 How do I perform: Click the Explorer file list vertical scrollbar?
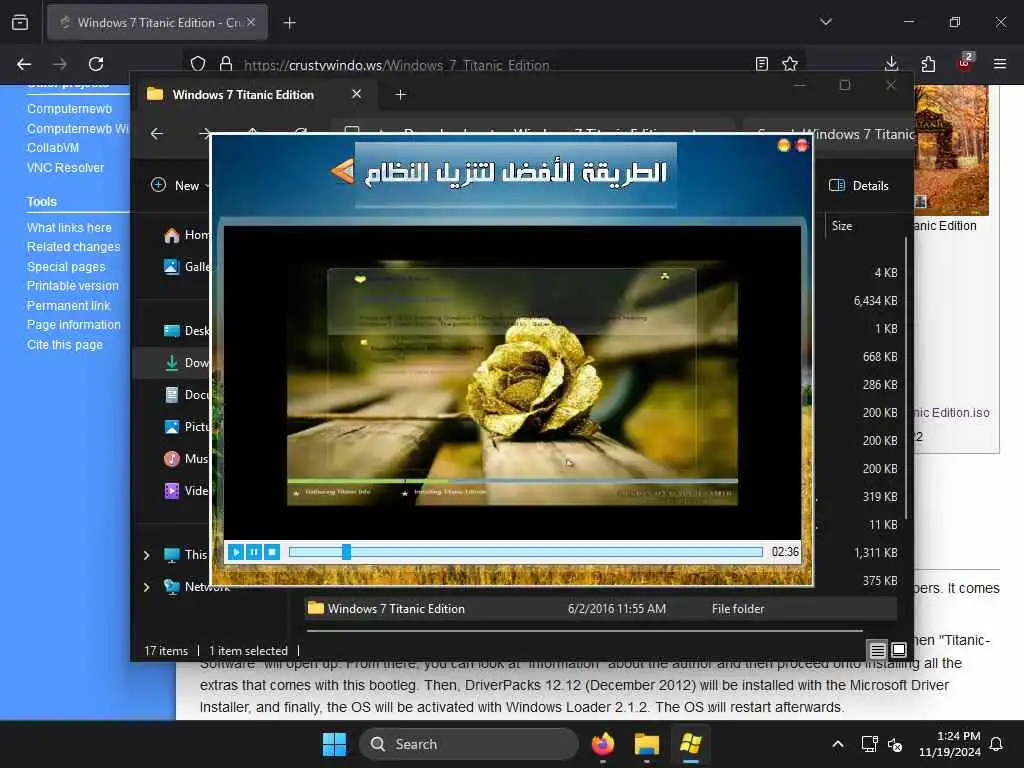click(x=906, y=379)
